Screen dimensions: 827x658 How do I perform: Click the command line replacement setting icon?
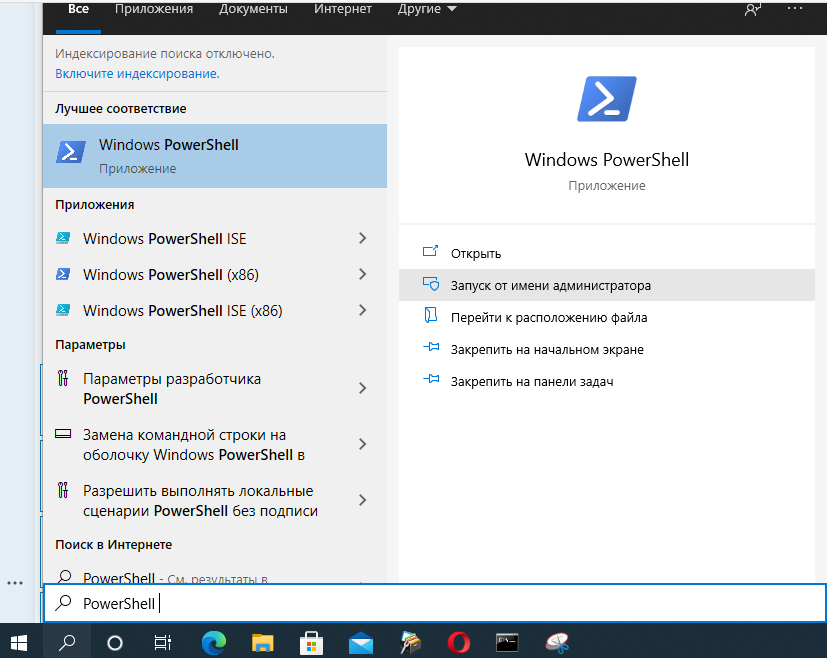[63, 434]
